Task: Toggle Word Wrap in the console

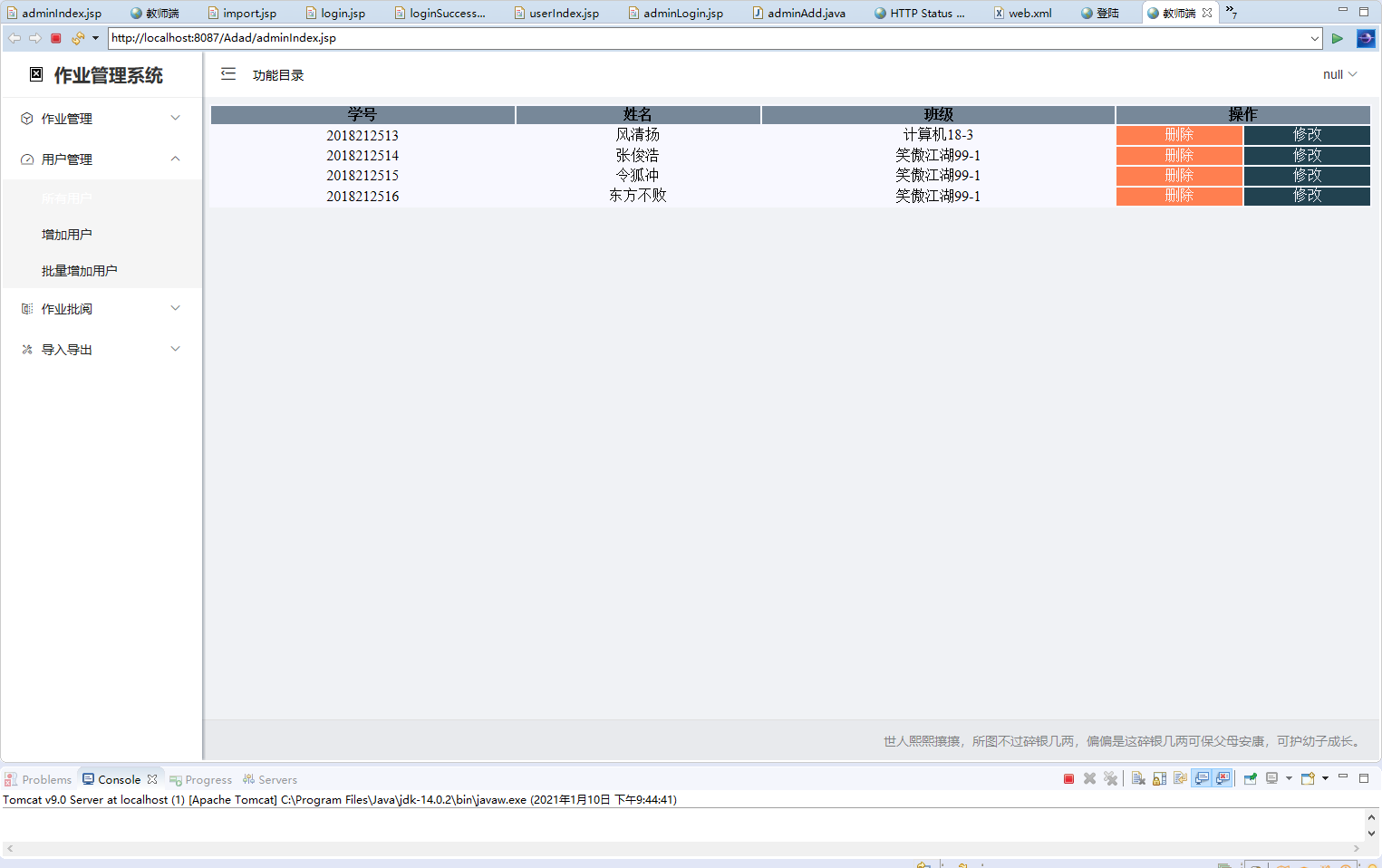Action: 1180,778
